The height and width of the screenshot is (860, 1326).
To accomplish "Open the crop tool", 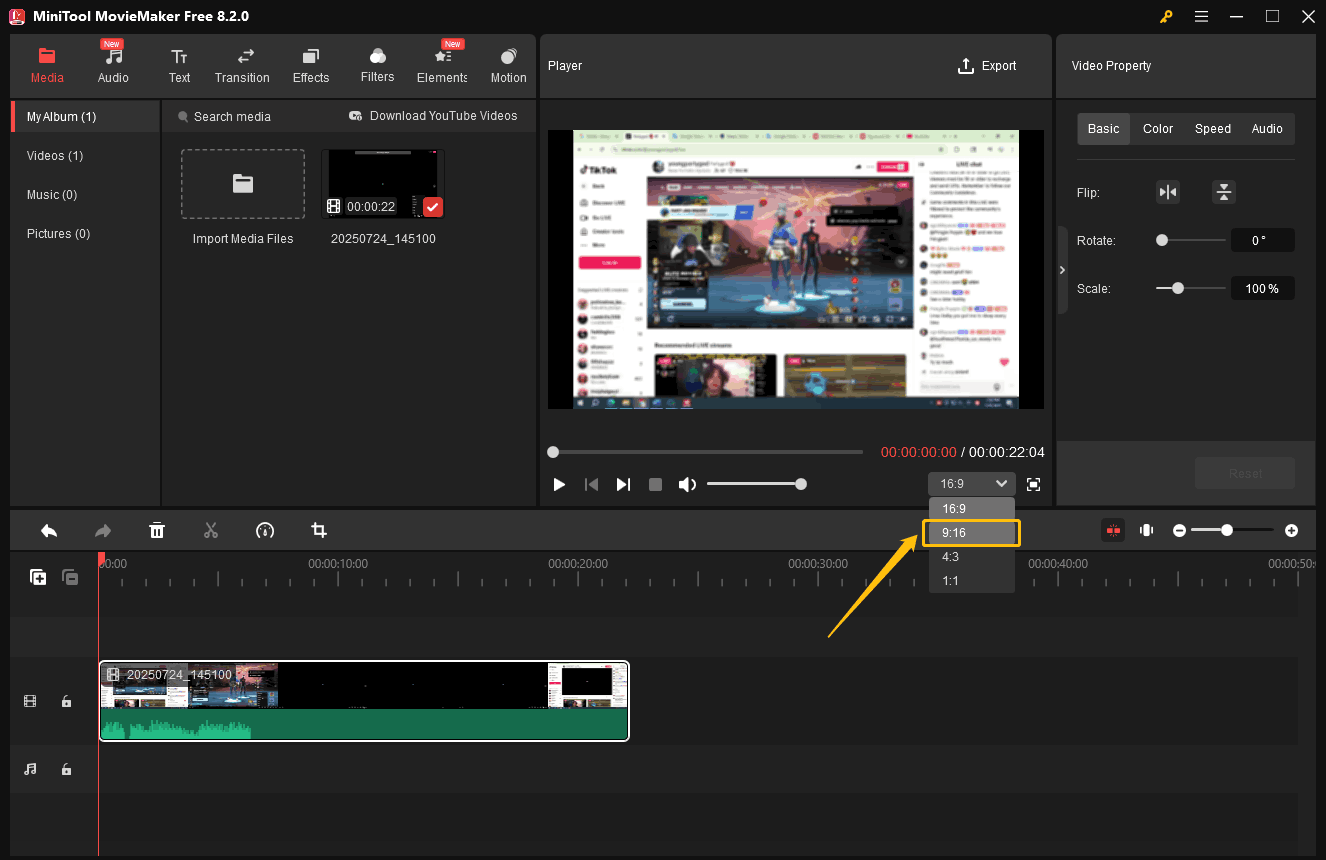I will 319,530.
